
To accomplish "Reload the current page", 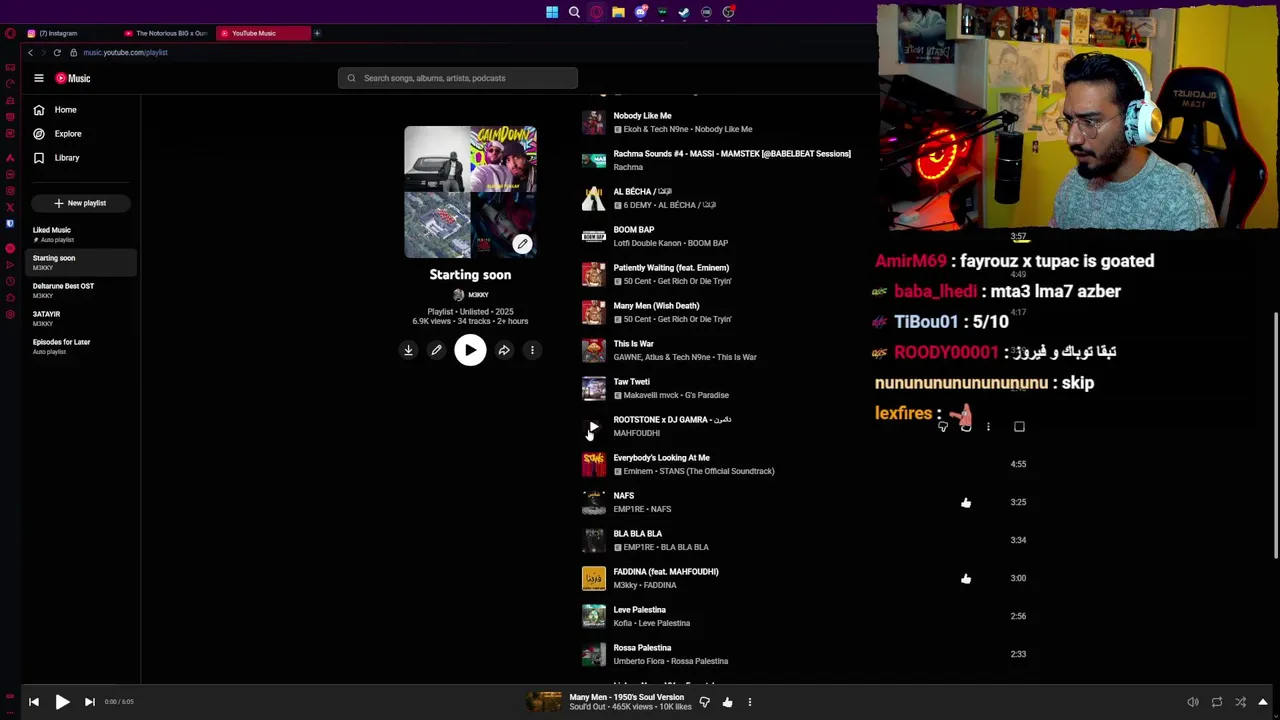I will click(57, 52).
